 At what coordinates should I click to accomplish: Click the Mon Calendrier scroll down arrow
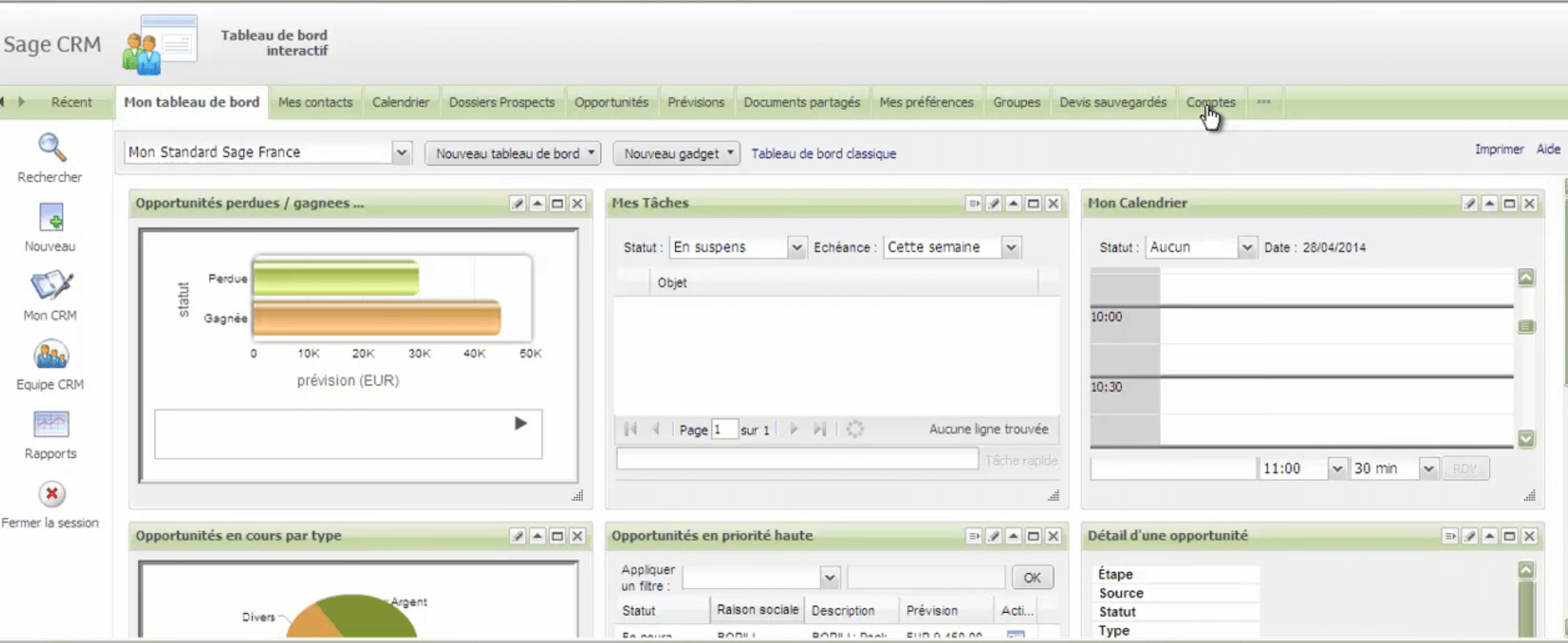(x=1526, y=439)
